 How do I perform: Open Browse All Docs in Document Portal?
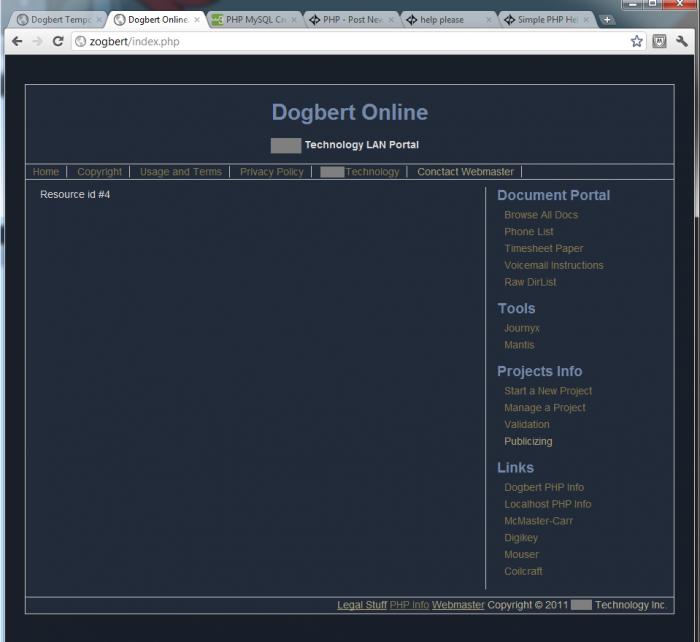pos(540,215)
